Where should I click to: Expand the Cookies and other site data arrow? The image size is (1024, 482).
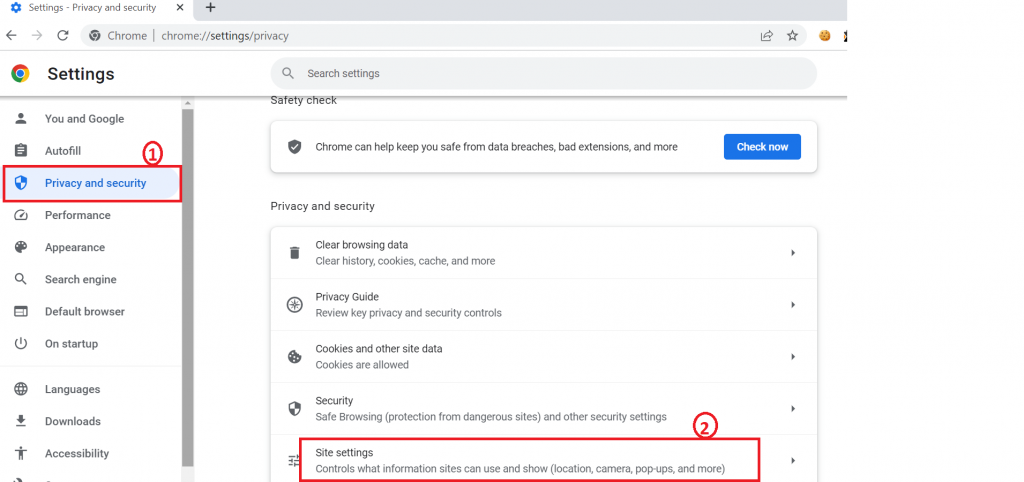point(792,357)
